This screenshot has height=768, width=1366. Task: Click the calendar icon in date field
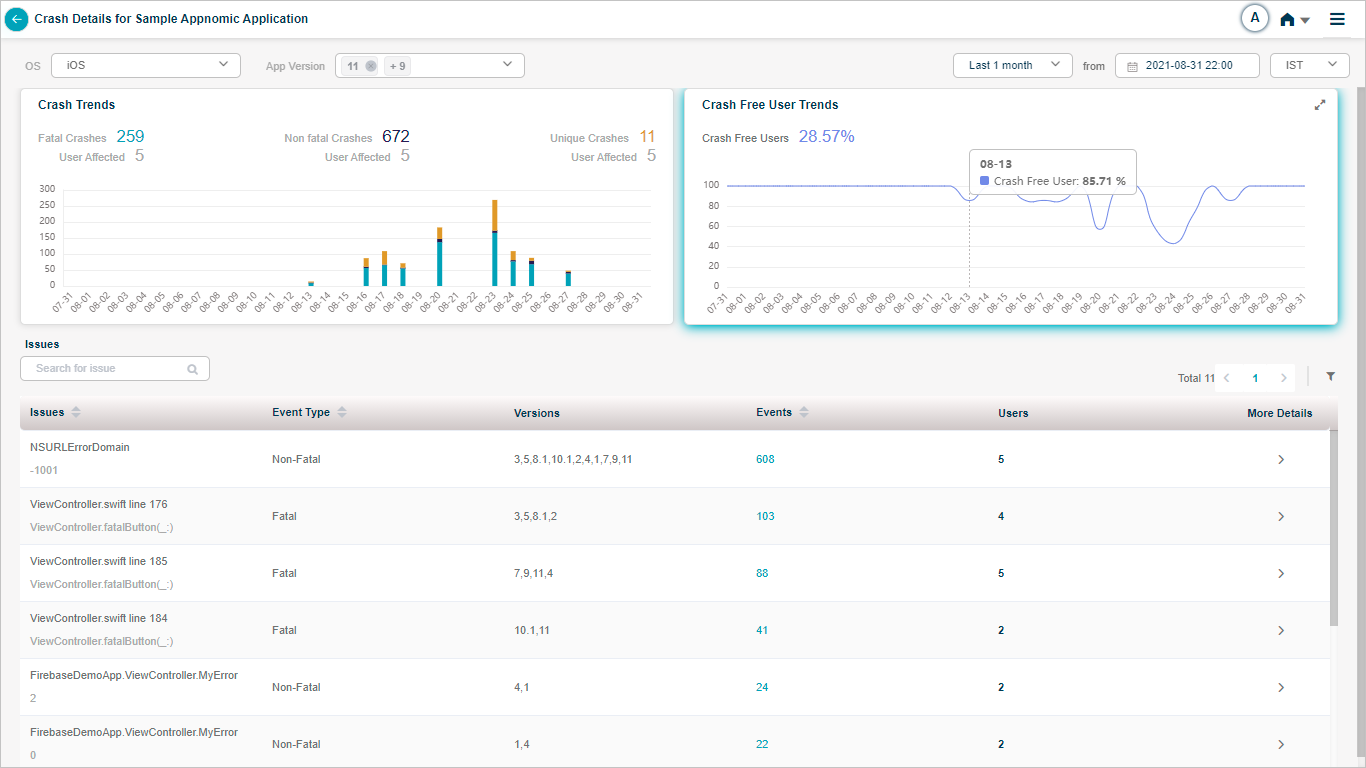coord(1132,66)
